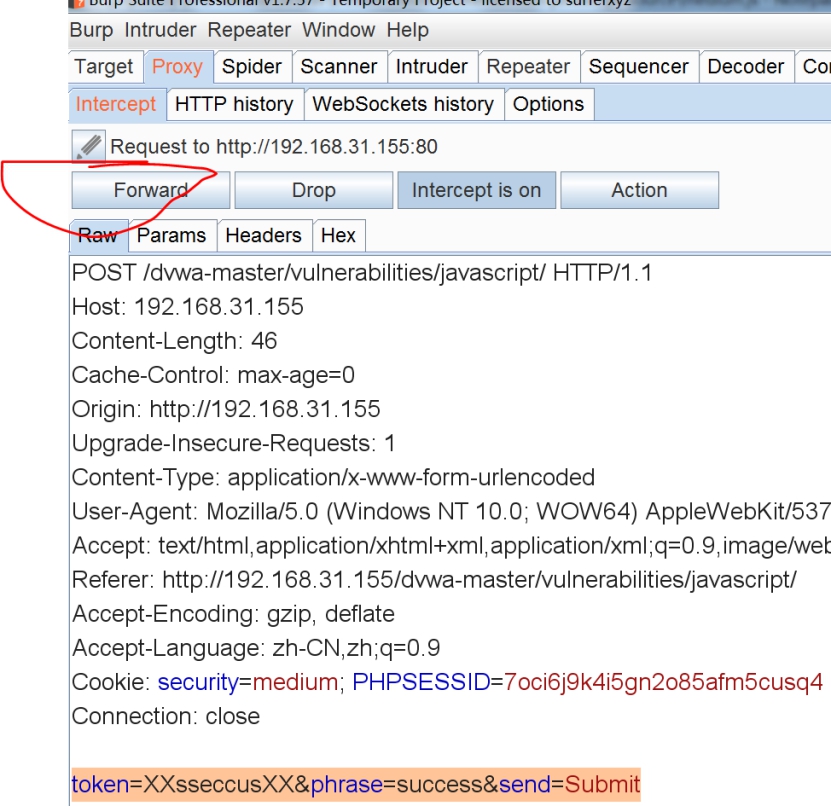Click the Accept-Encoding: gzip, deflate line
Viewport: 831px width, 806px height.
[233, 614]
